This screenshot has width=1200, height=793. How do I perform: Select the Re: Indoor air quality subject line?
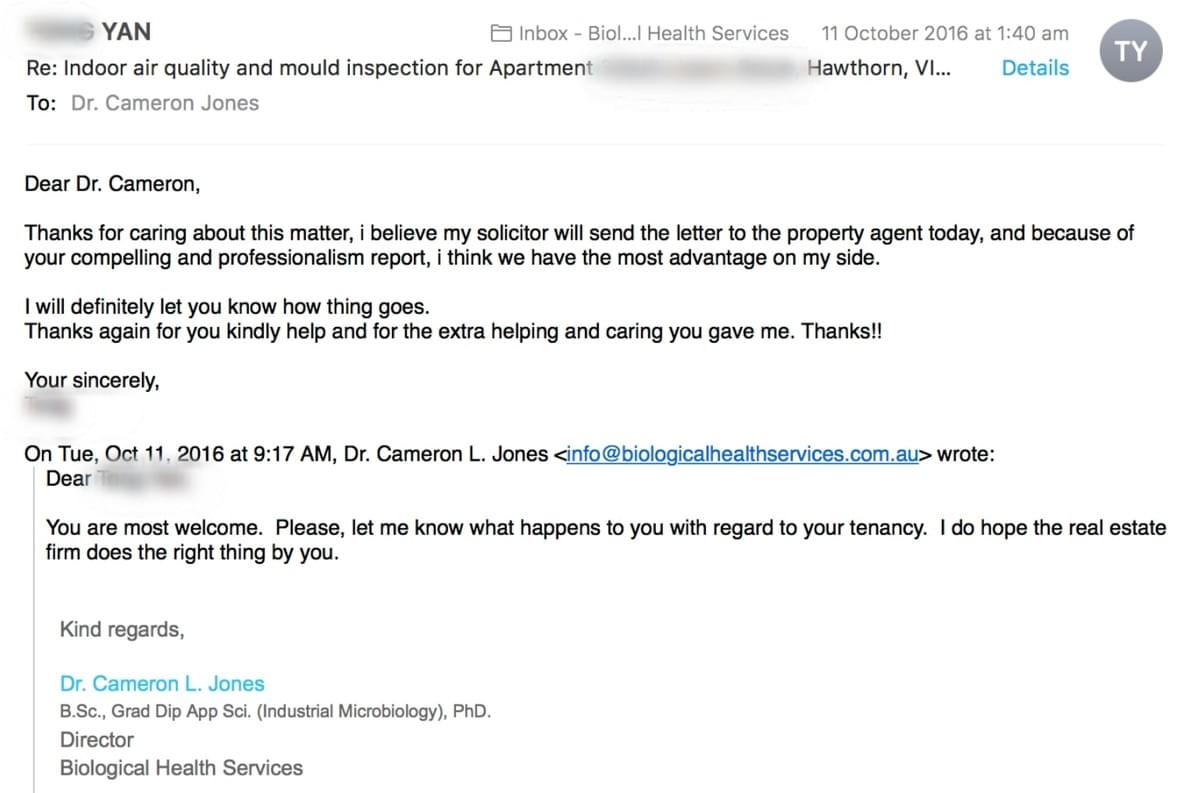point(488,68)
